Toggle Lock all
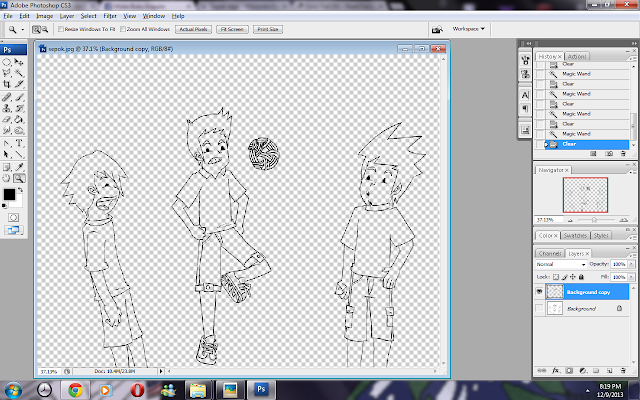This screenshot has height=400, width=640. (581, 277)
